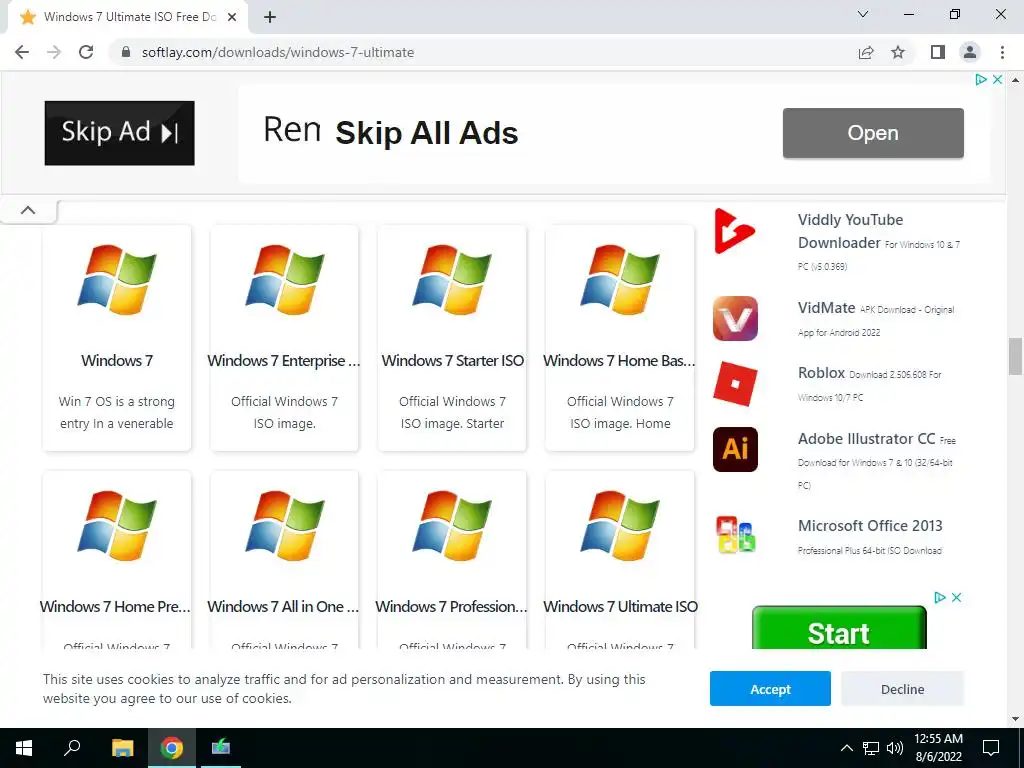The width and height of the screenshot is (1024, 768).
Task: Click the VidMate app icon
Action: pyautogui.click(x=735, y=319)
